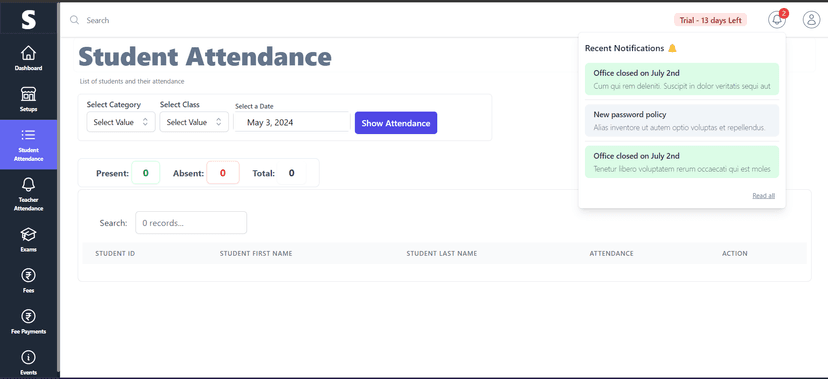The height and width of the screenshot is (379, 828).
Task: Click the Action column header
Action: point(735,253)
